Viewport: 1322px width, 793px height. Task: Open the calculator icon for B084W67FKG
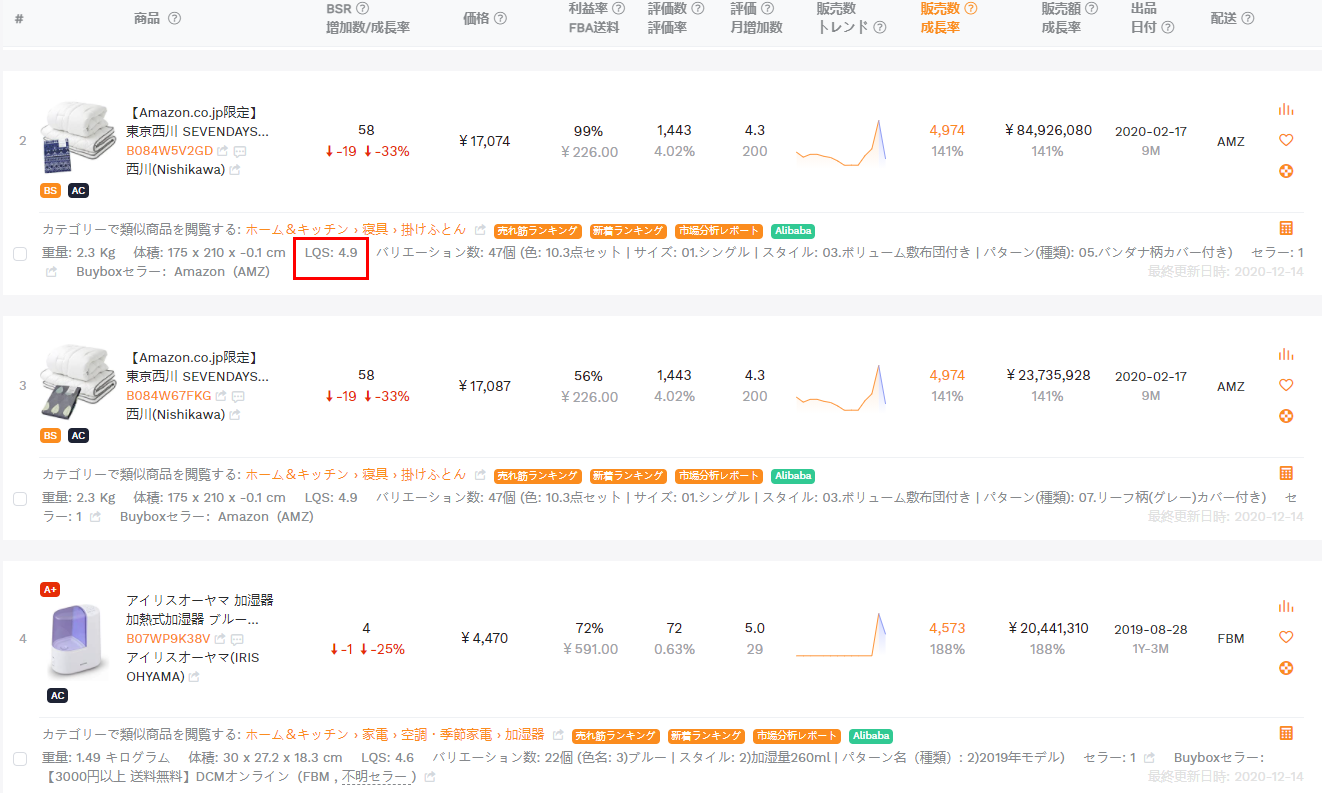coord(1286,473)
